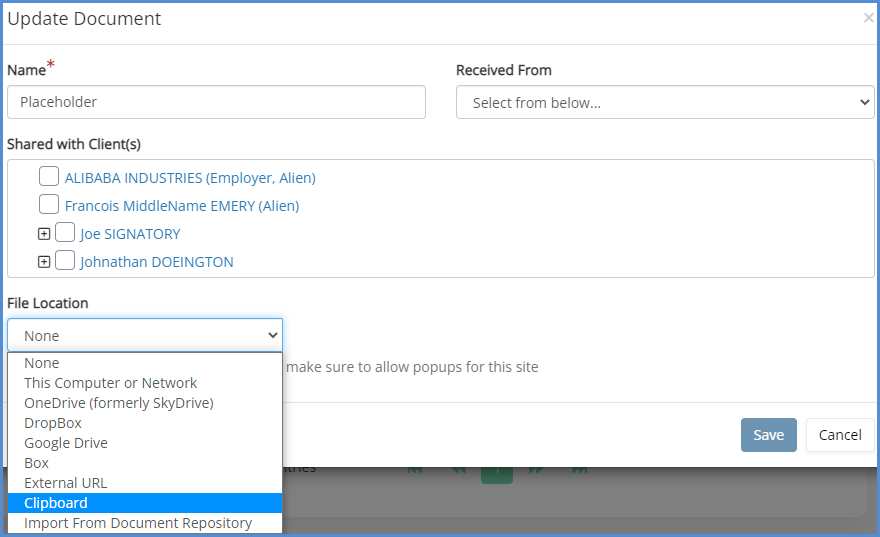Image resolution: width=880 pixels, height=537 pixels.
Task: Toggle the Joe SIGNATORY checkbox
Action: click(65, 233)
